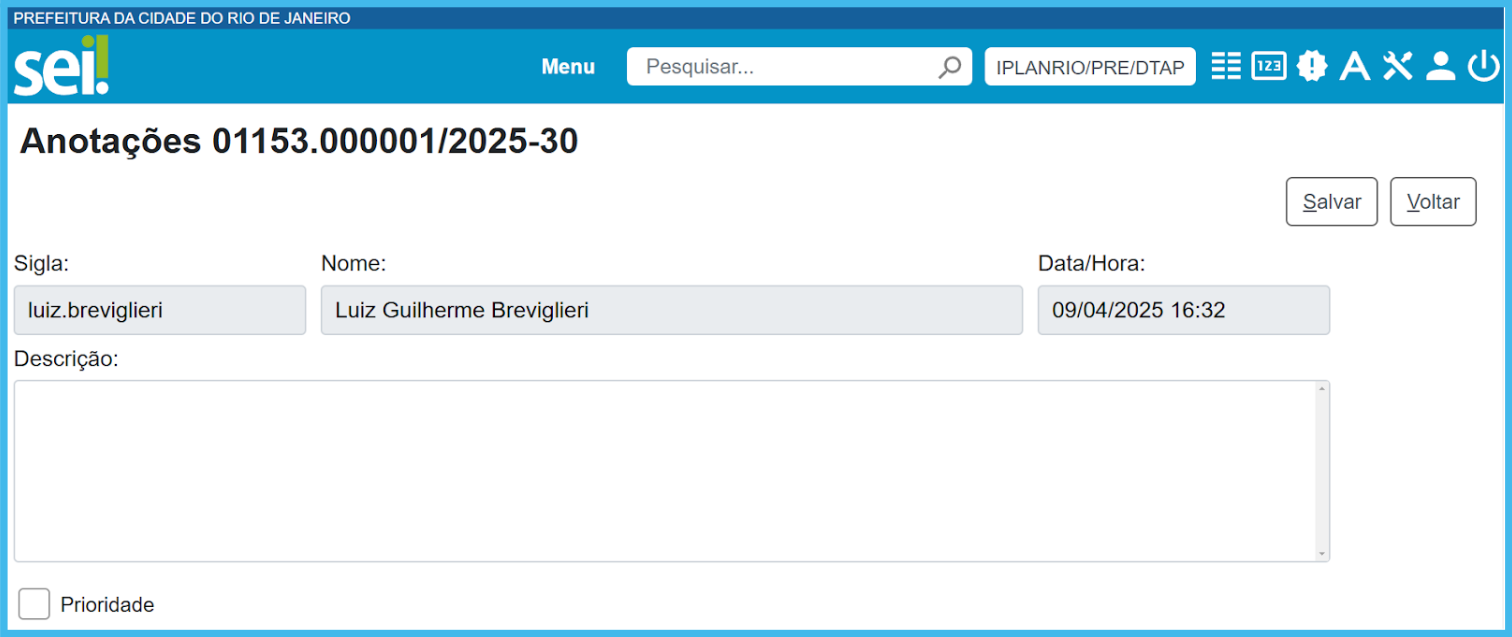Click the Sigla field luiz.breviglieri
This screenshot has height=637, width=1512.
pyautogui.click(x=160, y=310)
